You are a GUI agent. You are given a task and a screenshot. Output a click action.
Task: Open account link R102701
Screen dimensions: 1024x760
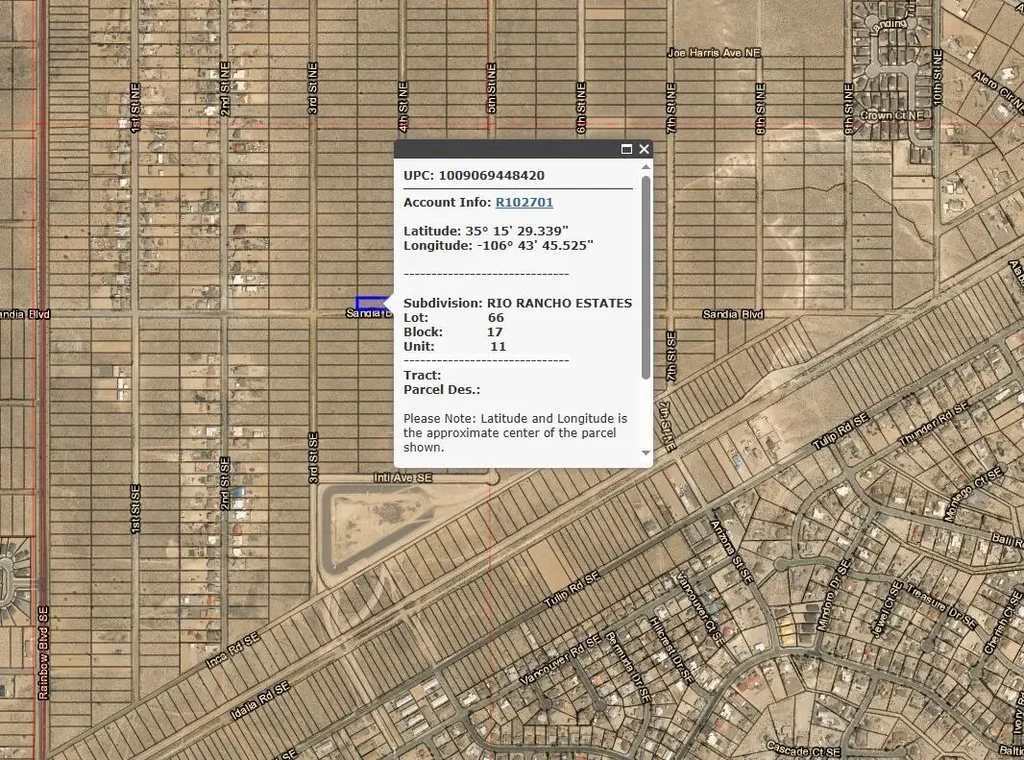click(x=524, y=202)
